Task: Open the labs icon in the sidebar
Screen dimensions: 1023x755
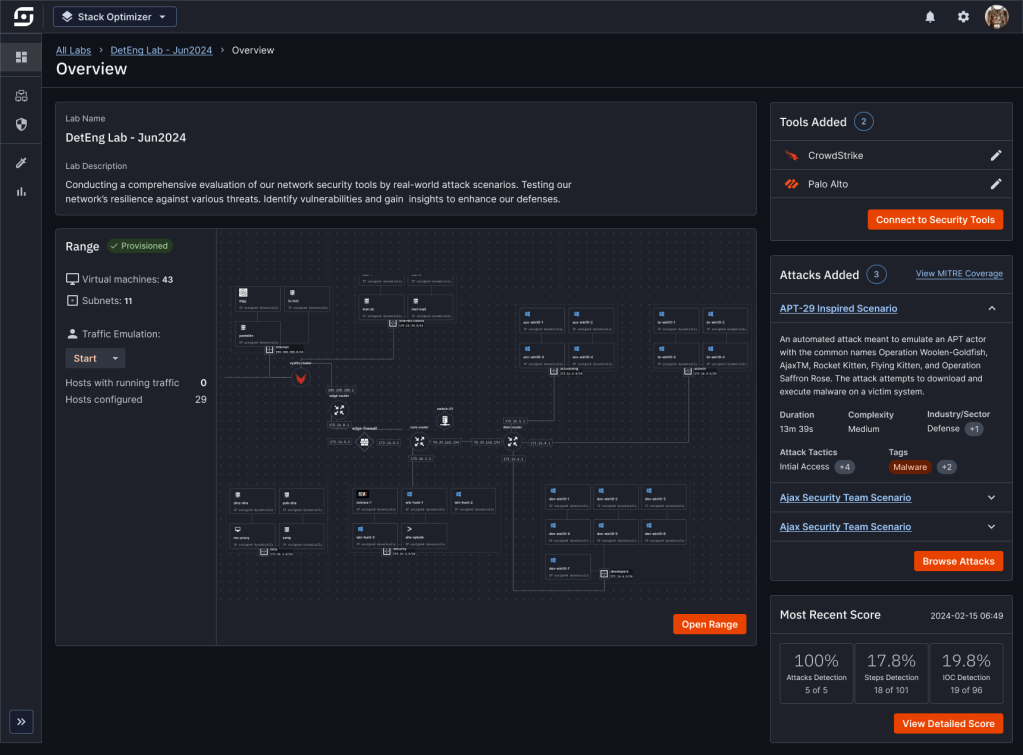Action: tap(21, 96)
